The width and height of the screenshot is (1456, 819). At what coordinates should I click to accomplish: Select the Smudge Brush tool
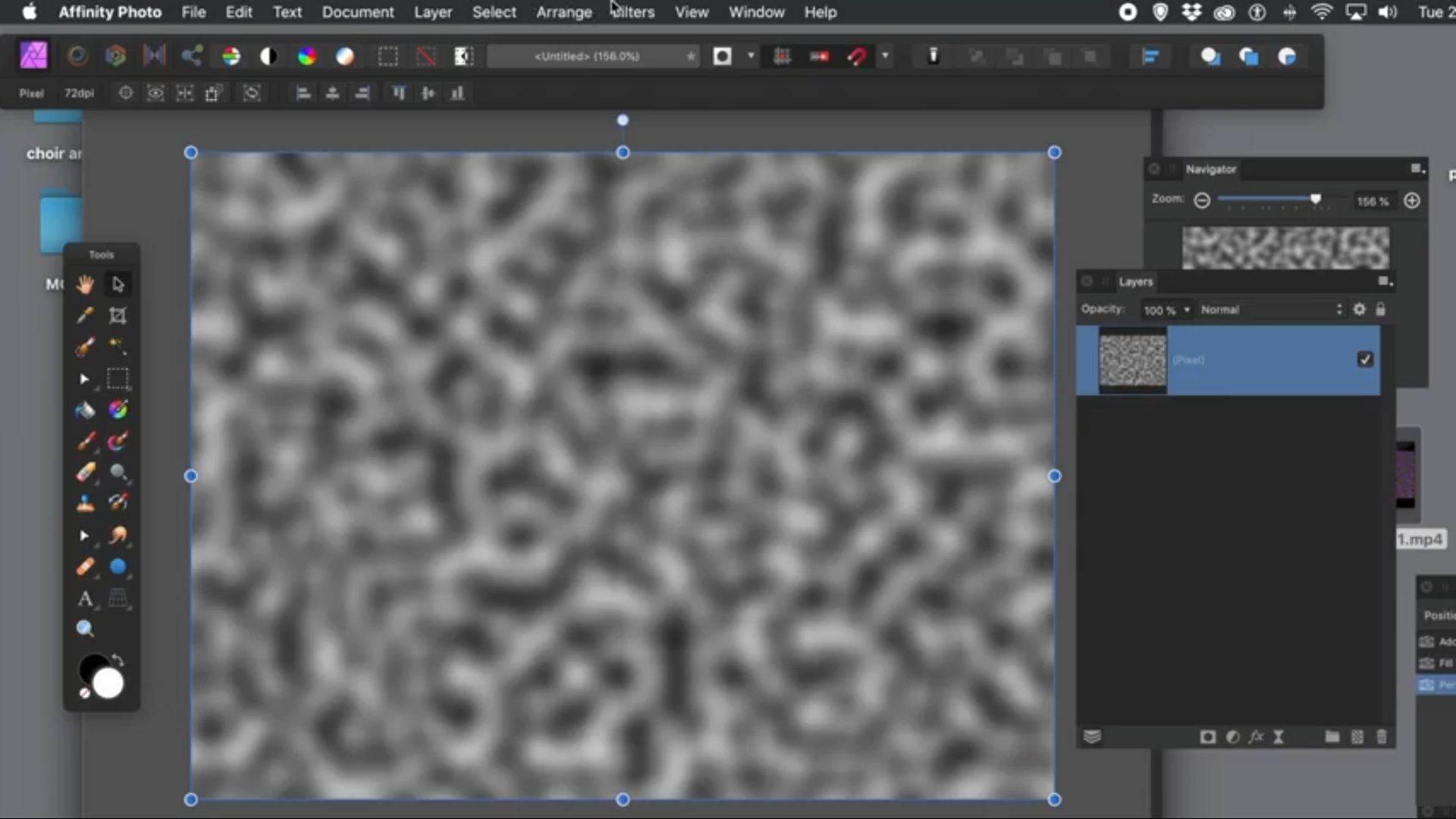(x=118, y=535)
